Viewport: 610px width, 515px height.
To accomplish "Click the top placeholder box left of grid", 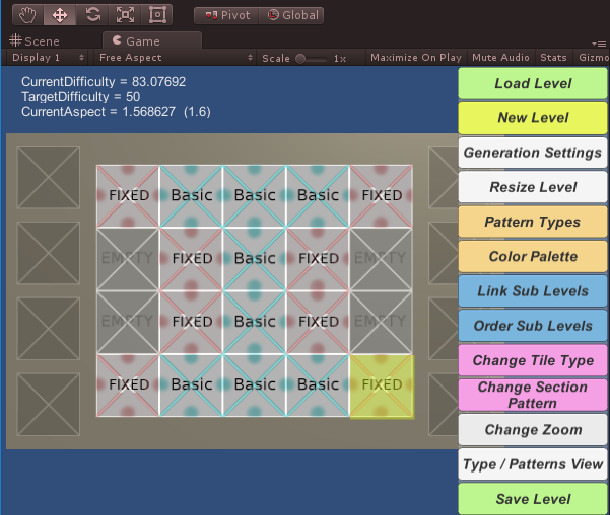I will [x=48, y=177].
